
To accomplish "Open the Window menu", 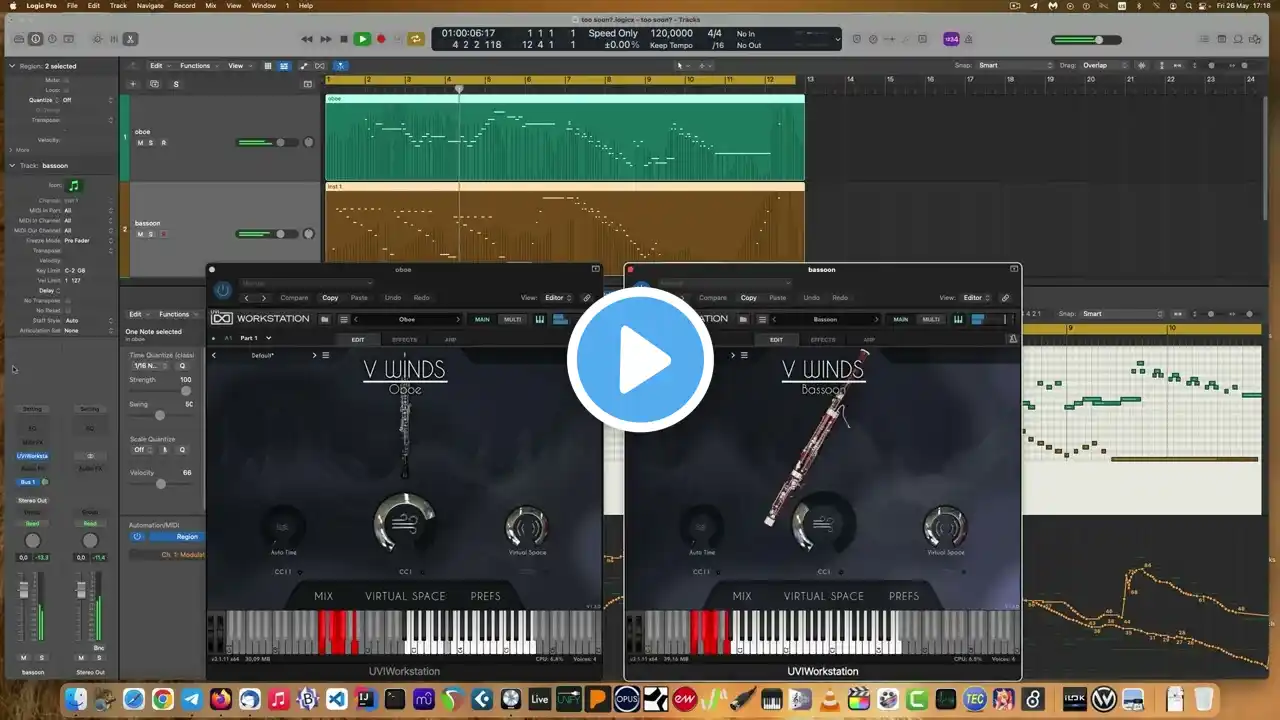I will click(x=264, y=5).
